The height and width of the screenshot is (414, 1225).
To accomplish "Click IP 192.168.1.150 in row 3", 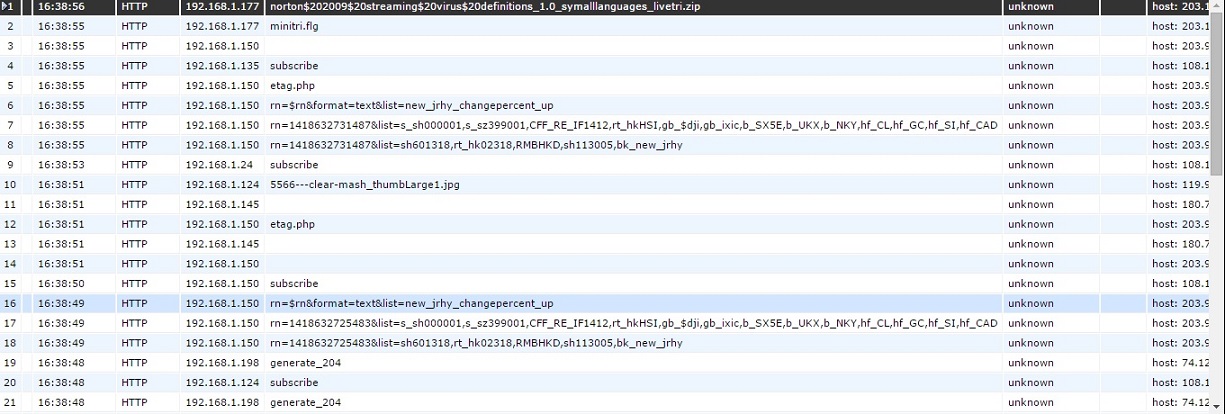I will click(222, 46).
